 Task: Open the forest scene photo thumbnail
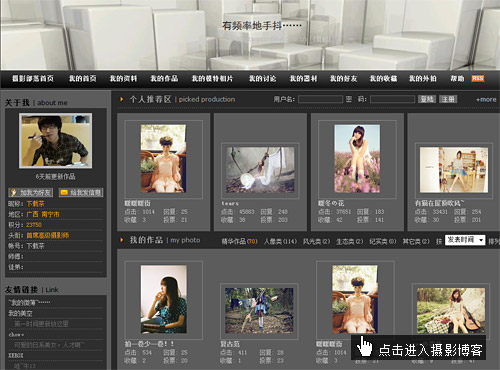[x=259, y=311]
